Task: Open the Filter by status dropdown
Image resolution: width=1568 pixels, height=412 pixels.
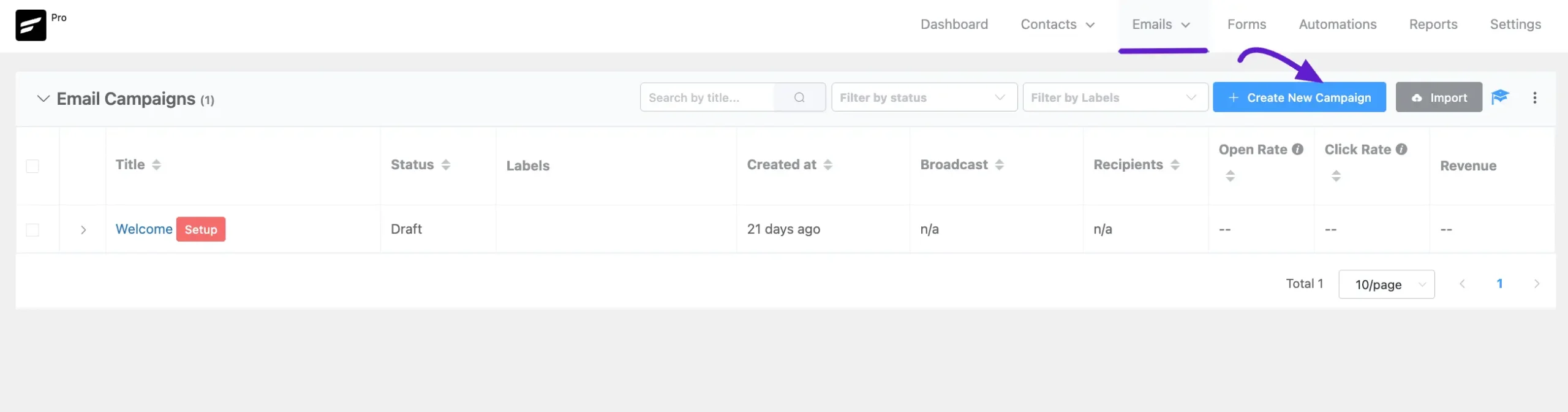Action: click(924, 97)
